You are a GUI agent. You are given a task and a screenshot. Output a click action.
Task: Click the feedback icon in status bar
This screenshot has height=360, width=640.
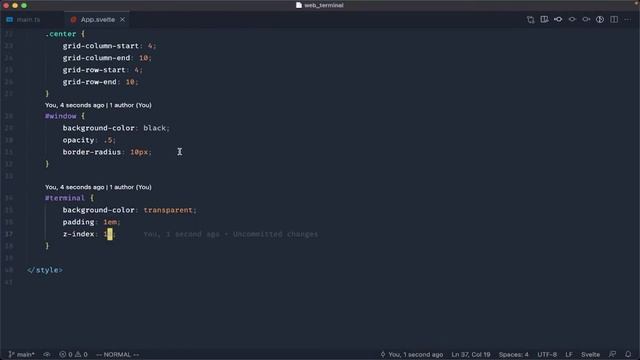point(612,354)
